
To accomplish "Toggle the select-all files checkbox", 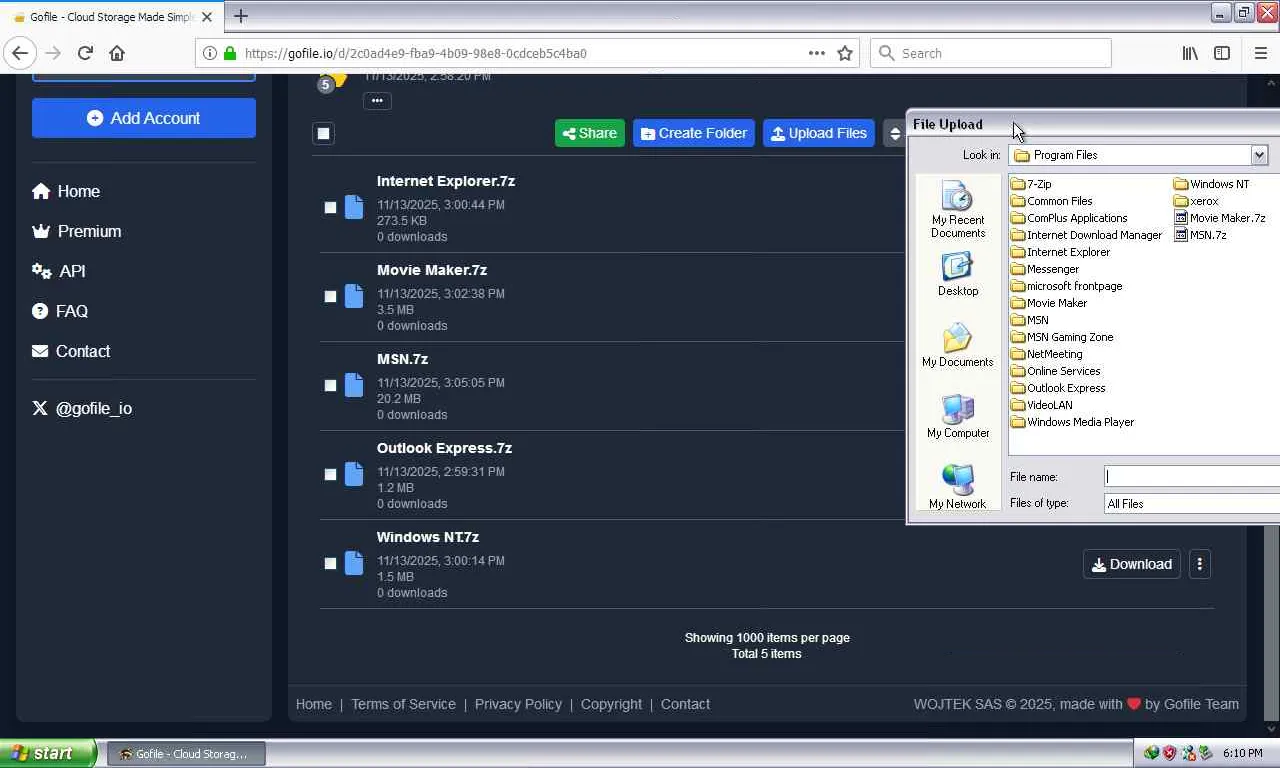I will (323, 133).
